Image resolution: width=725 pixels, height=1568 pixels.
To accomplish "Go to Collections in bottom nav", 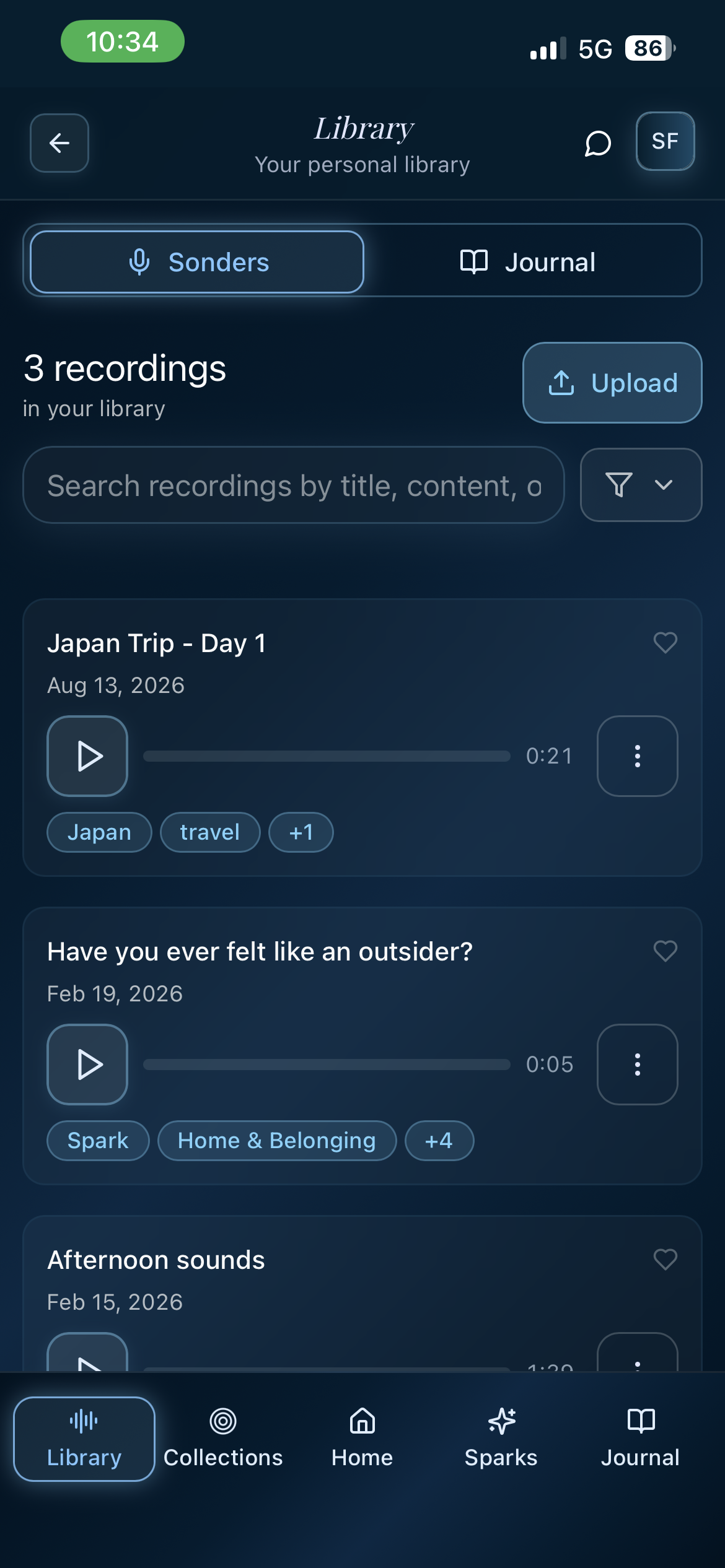I will tap(223, 1439).
